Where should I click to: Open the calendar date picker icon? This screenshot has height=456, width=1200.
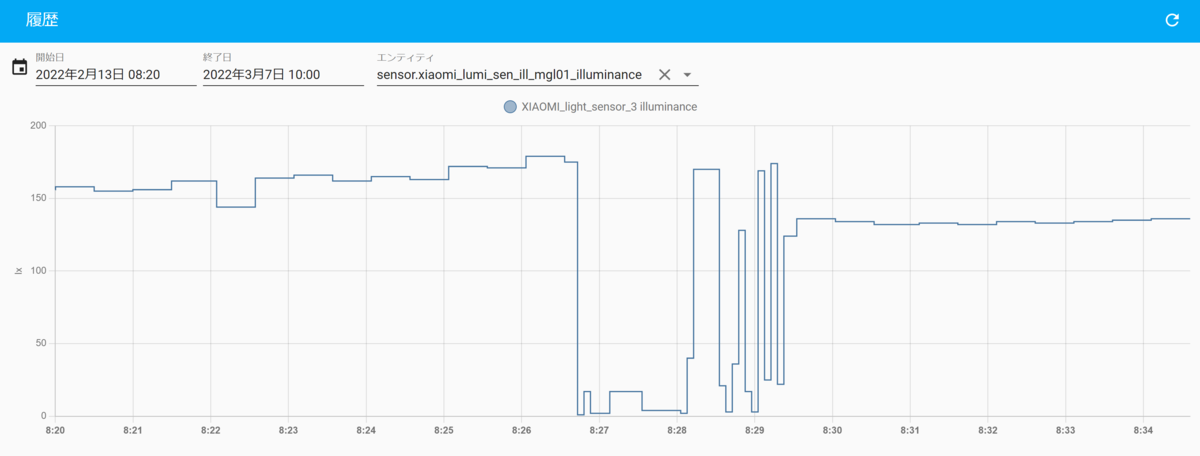point(19,67)
